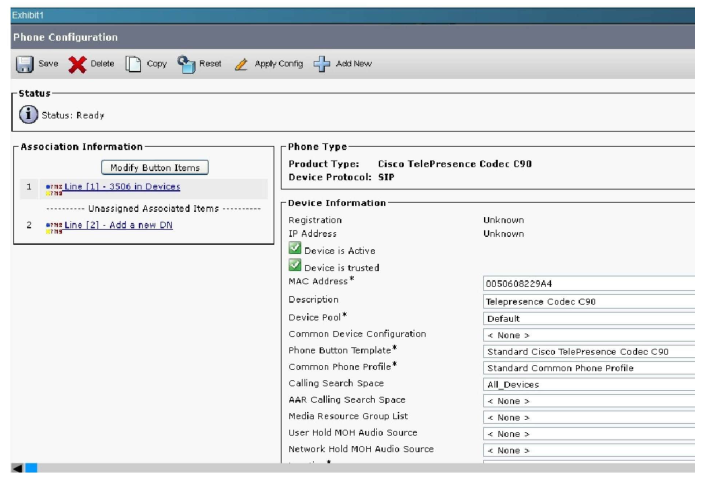
Task: Click the Status info icon
Action: tap(28, 114)
